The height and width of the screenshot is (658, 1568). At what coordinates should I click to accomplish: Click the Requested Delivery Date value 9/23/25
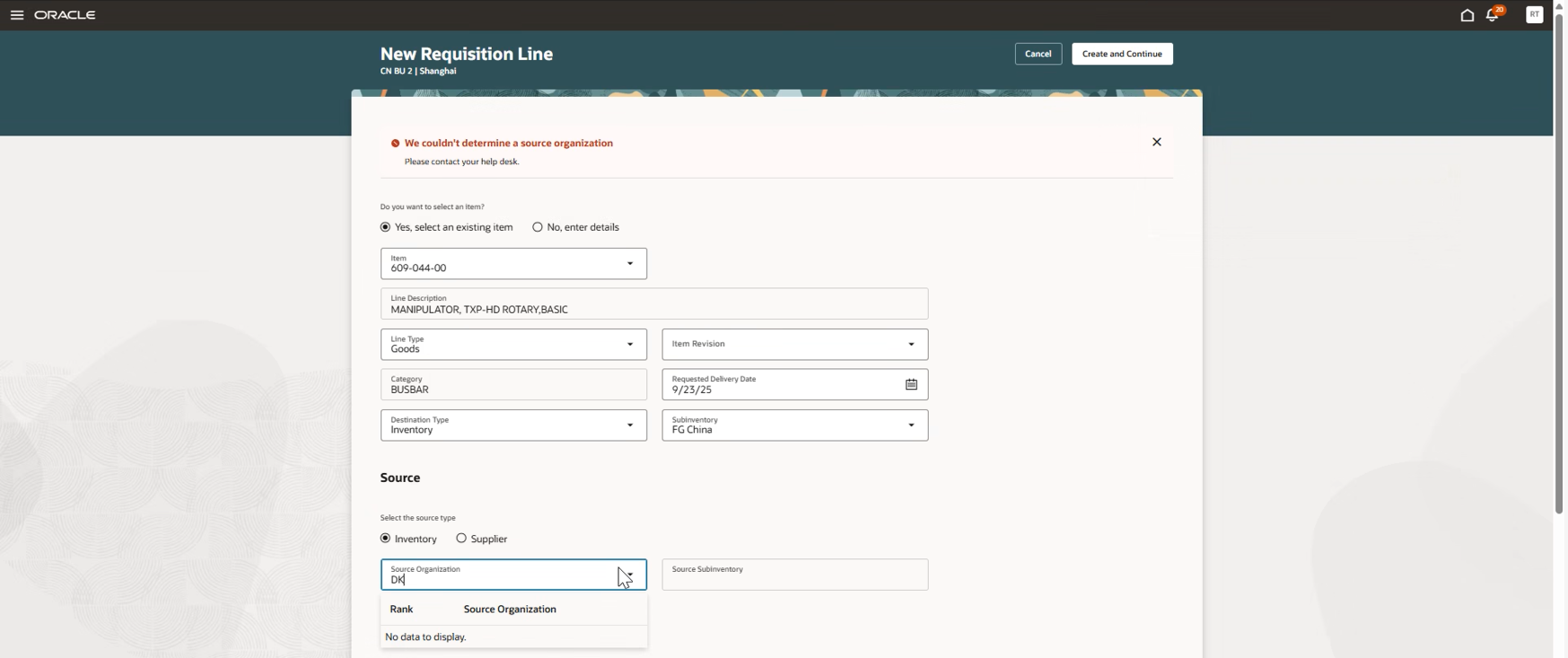click(692, 390)
